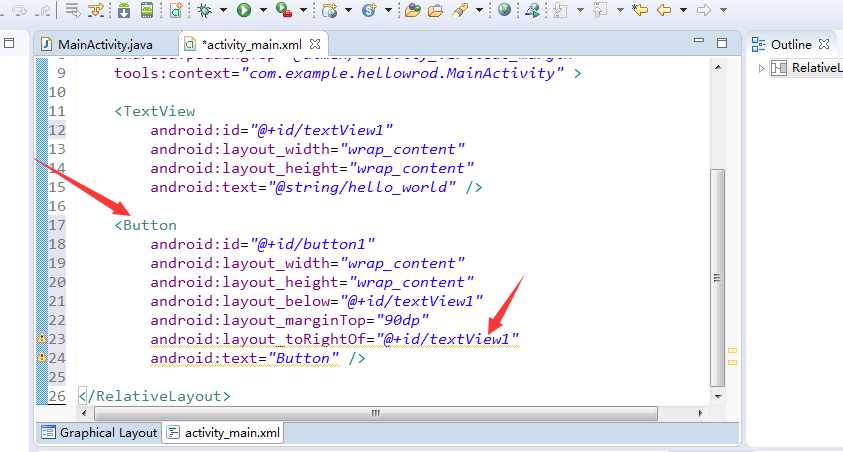The width and height of the screenshot is (843, 452).
Task: Click the lower warning mark in overview ruler
Action: pos(732,362)
